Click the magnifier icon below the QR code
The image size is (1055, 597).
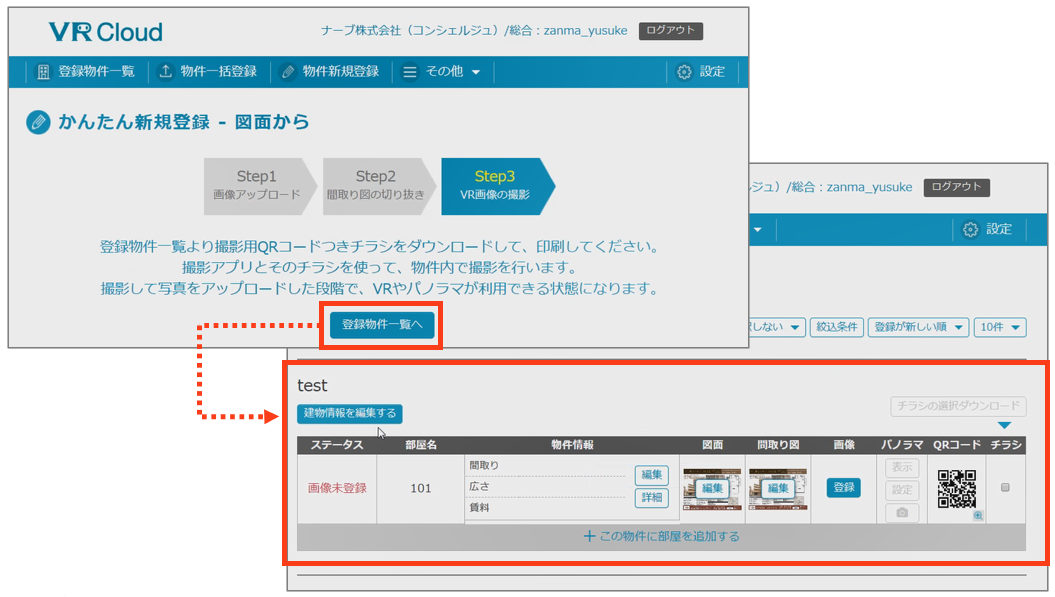tap(978, 515)
